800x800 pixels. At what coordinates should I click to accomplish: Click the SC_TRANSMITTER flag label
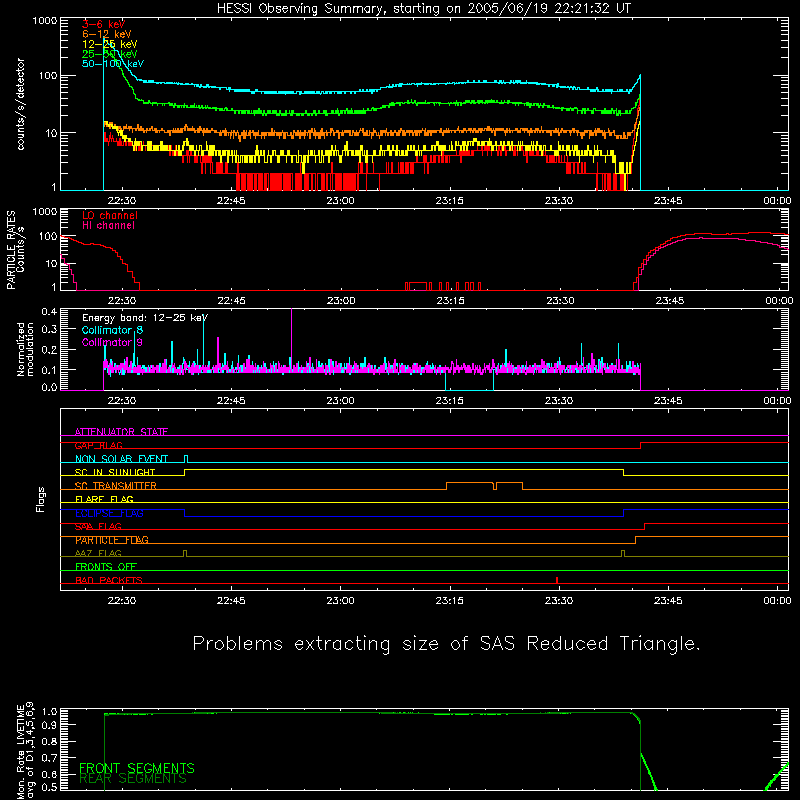point(116,486)
